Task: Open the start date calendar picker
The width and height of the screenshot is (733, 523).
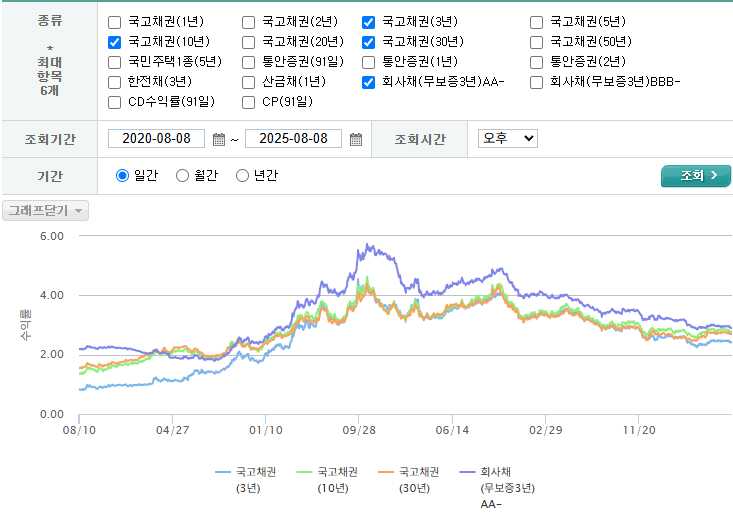Action: click(x=219, y=139)
